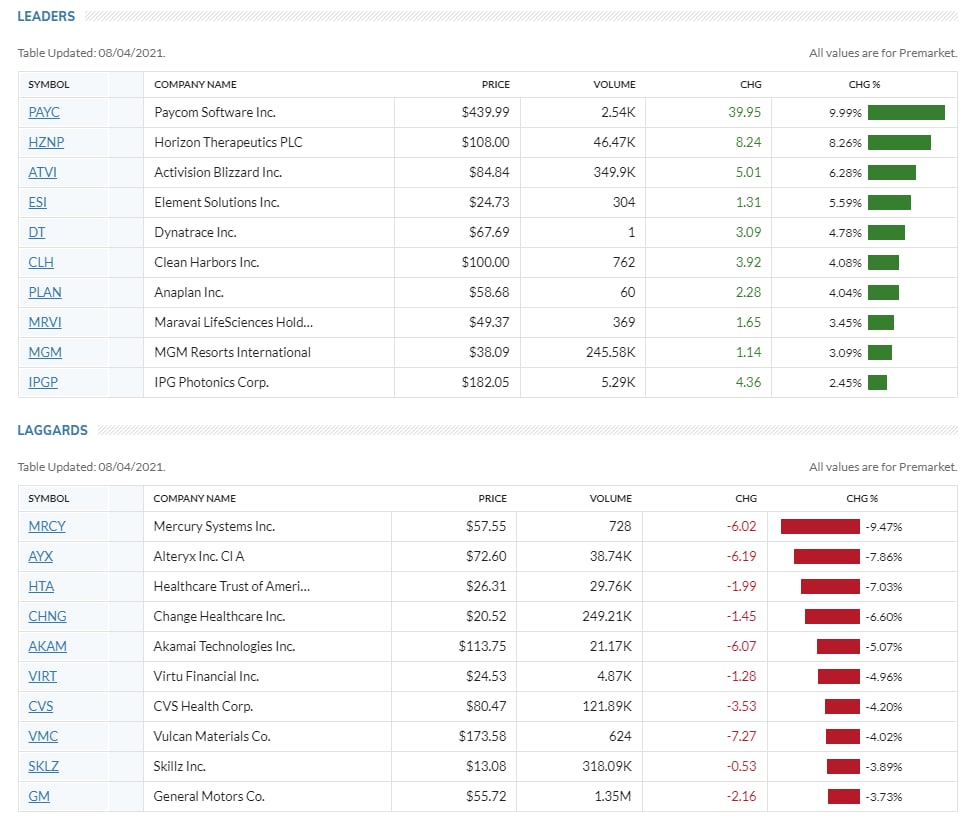
Task: Open the MRCY symbol link
Action: pyautogui.click(x=46, y=527)
